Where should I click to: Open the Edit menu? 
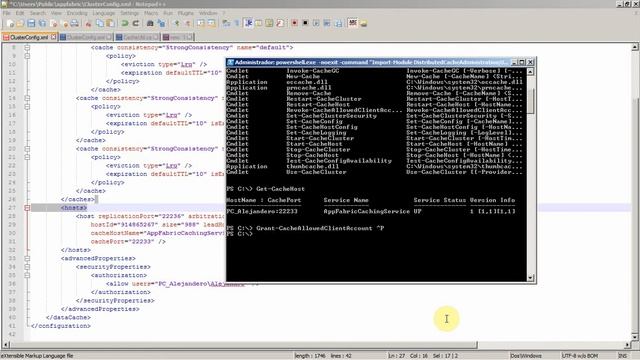[x=20, y=13]
